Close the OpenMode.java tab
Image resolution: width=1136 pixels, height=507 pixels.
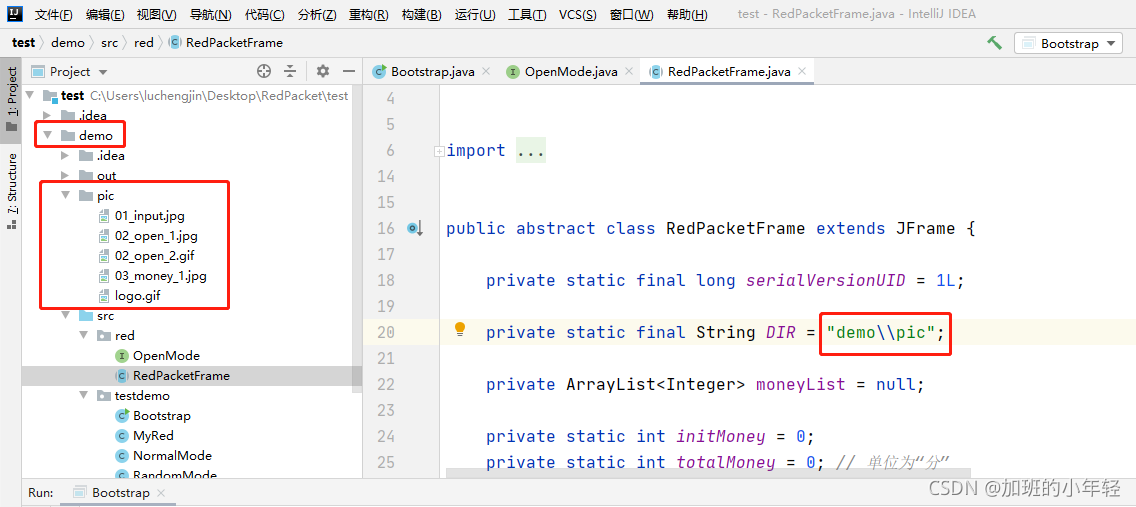(629, 72)
